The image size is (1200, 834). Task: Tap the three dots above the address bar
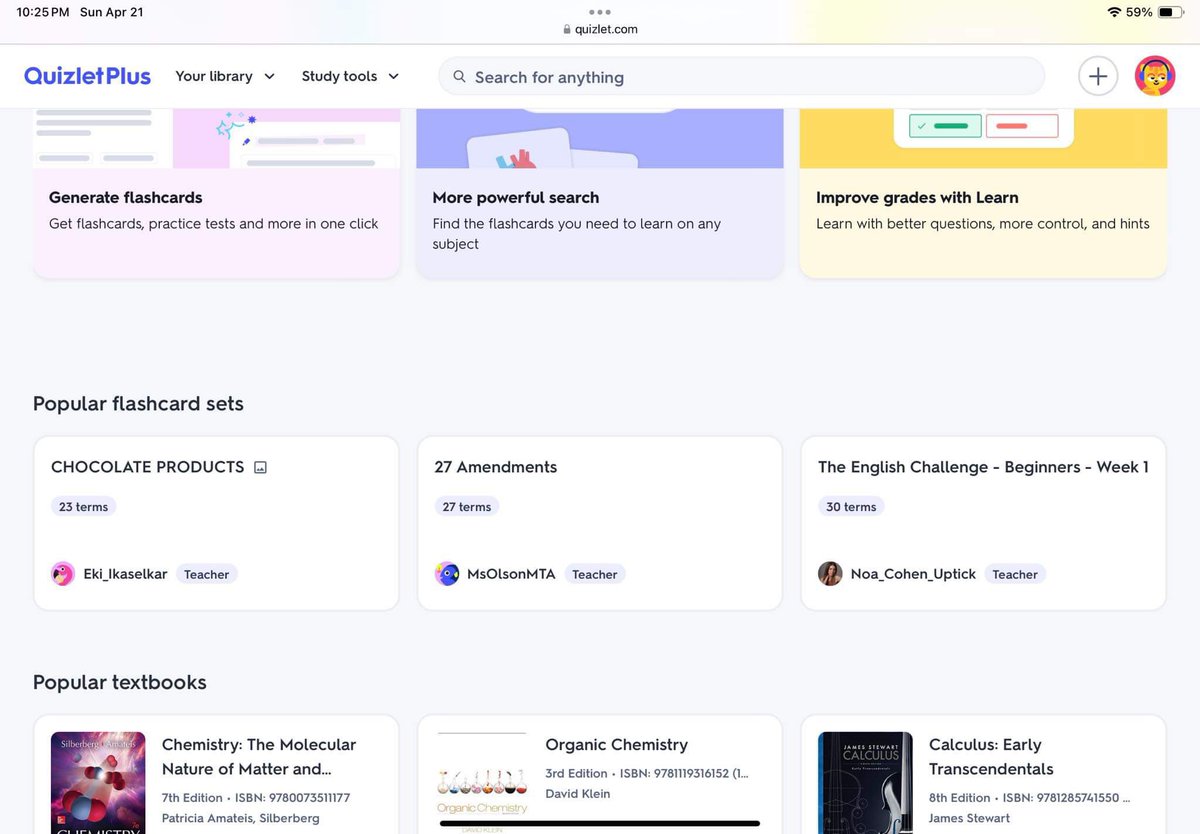tap(600, 12)
